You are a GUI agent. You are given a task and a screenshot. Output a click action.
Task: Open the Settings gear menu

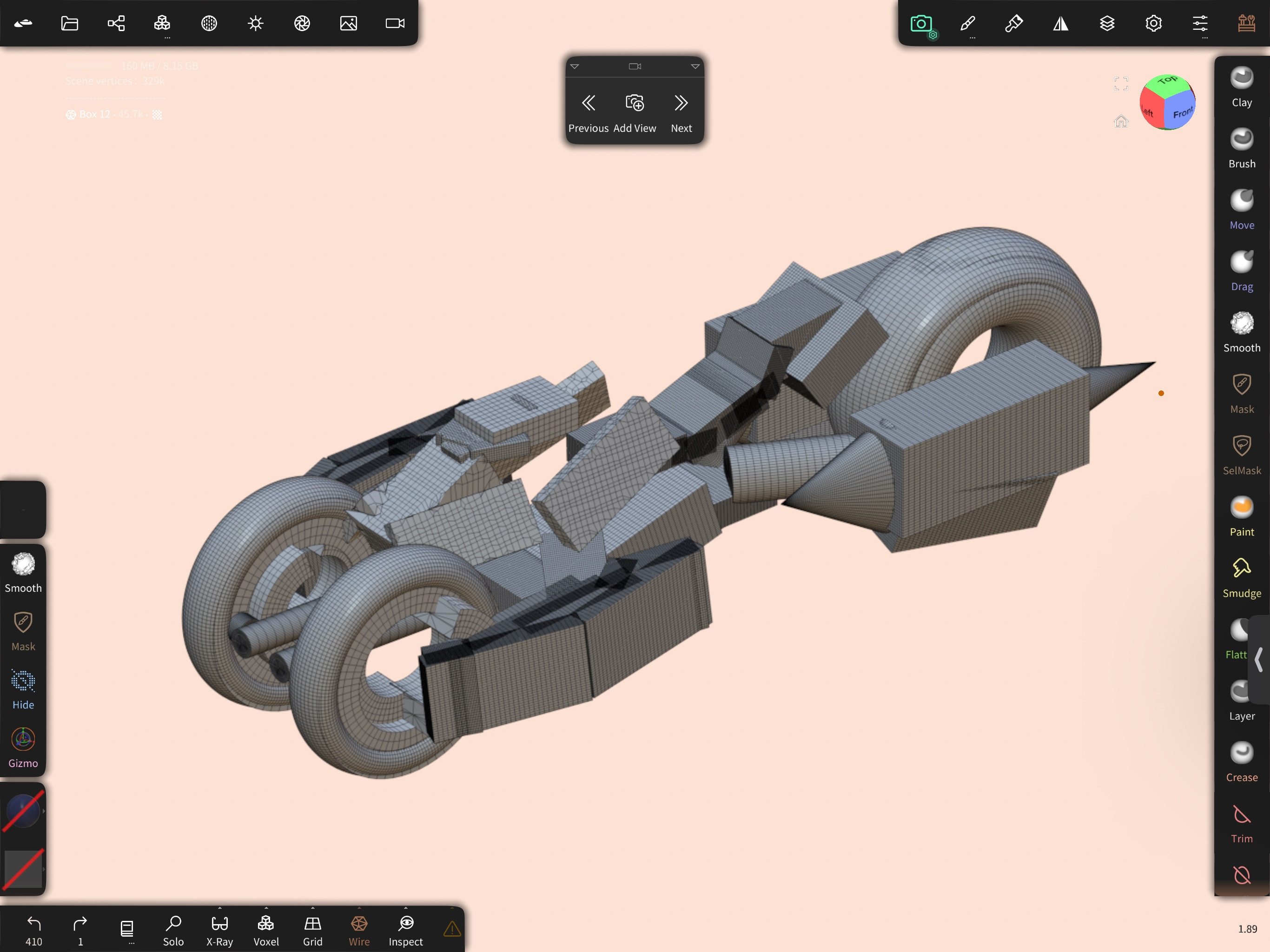point(1153,24)
